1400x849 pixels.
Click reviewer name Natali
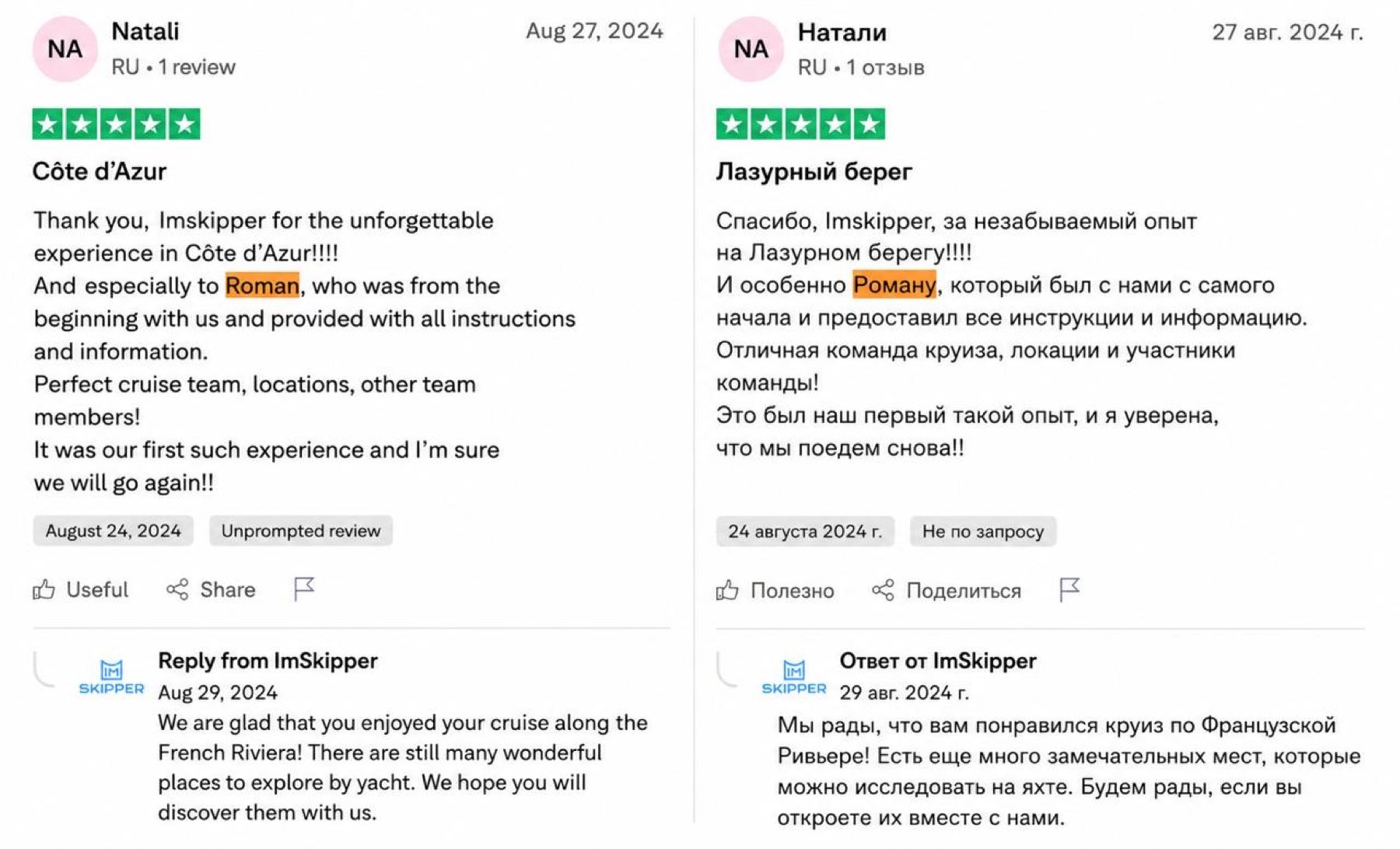pos(145,31)
